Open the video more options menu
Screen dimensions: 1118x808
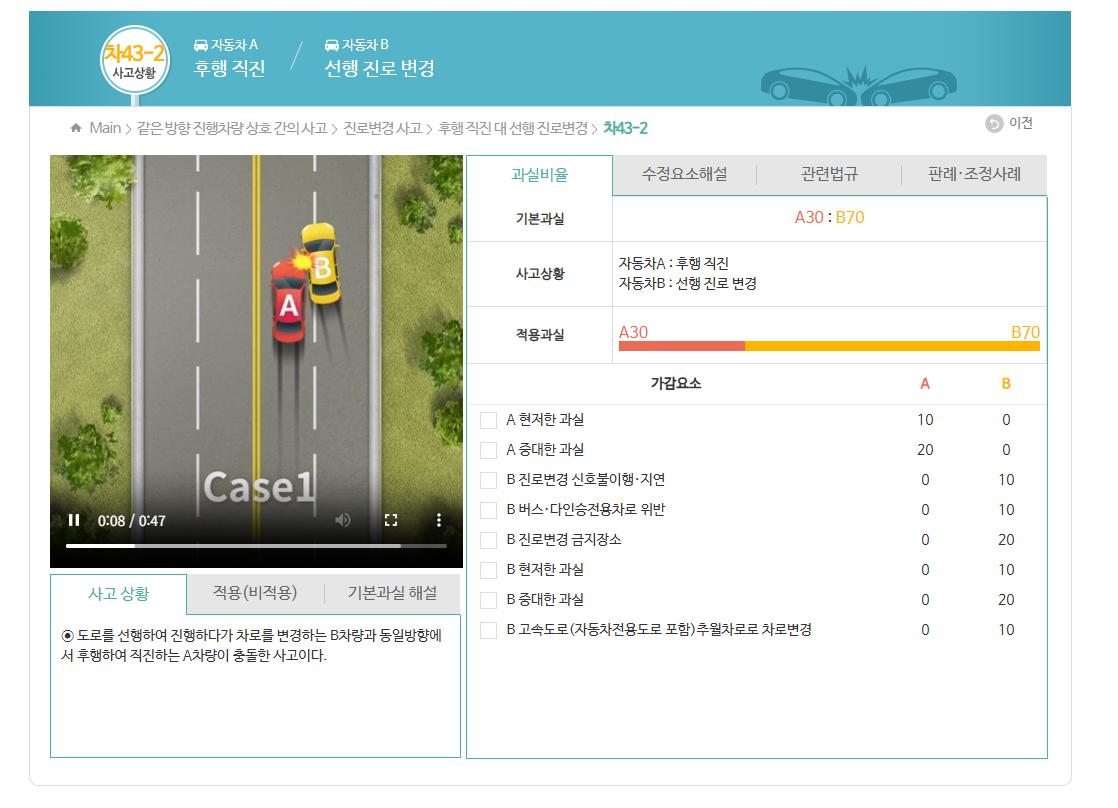coord(438,520)
